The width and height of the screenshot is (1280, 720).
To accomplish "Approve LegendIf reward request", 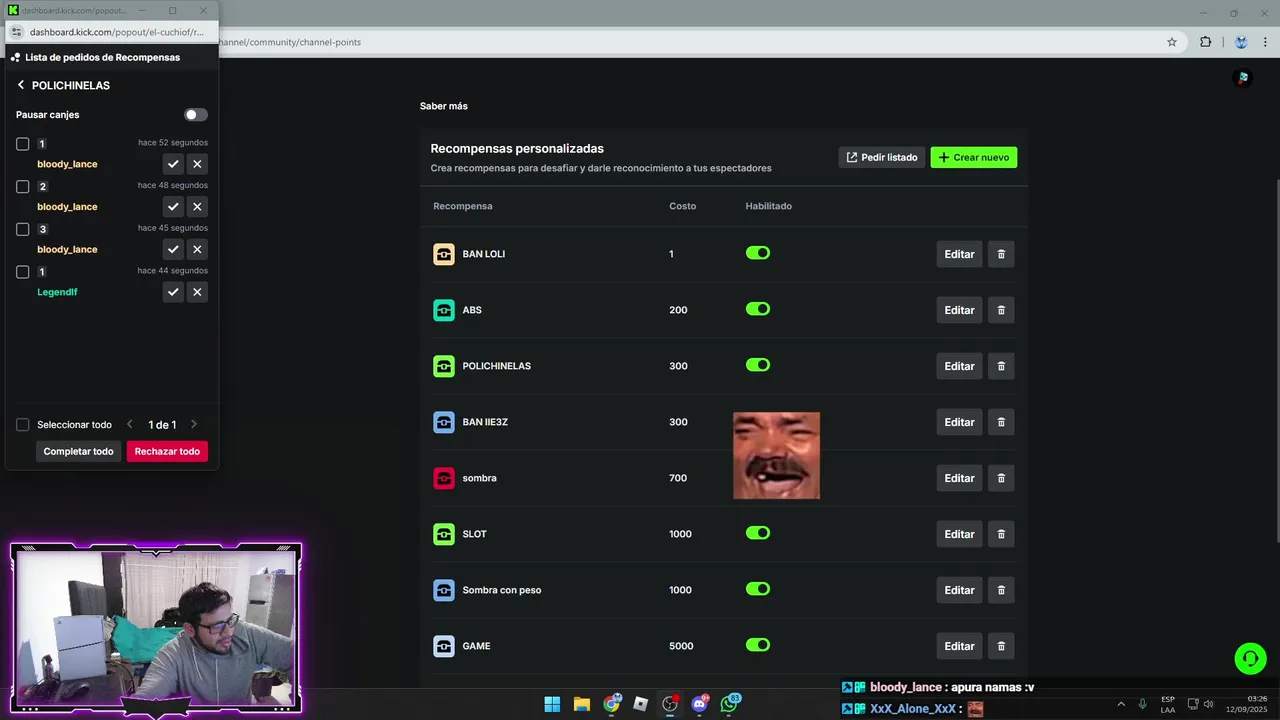I will [173, 292].
